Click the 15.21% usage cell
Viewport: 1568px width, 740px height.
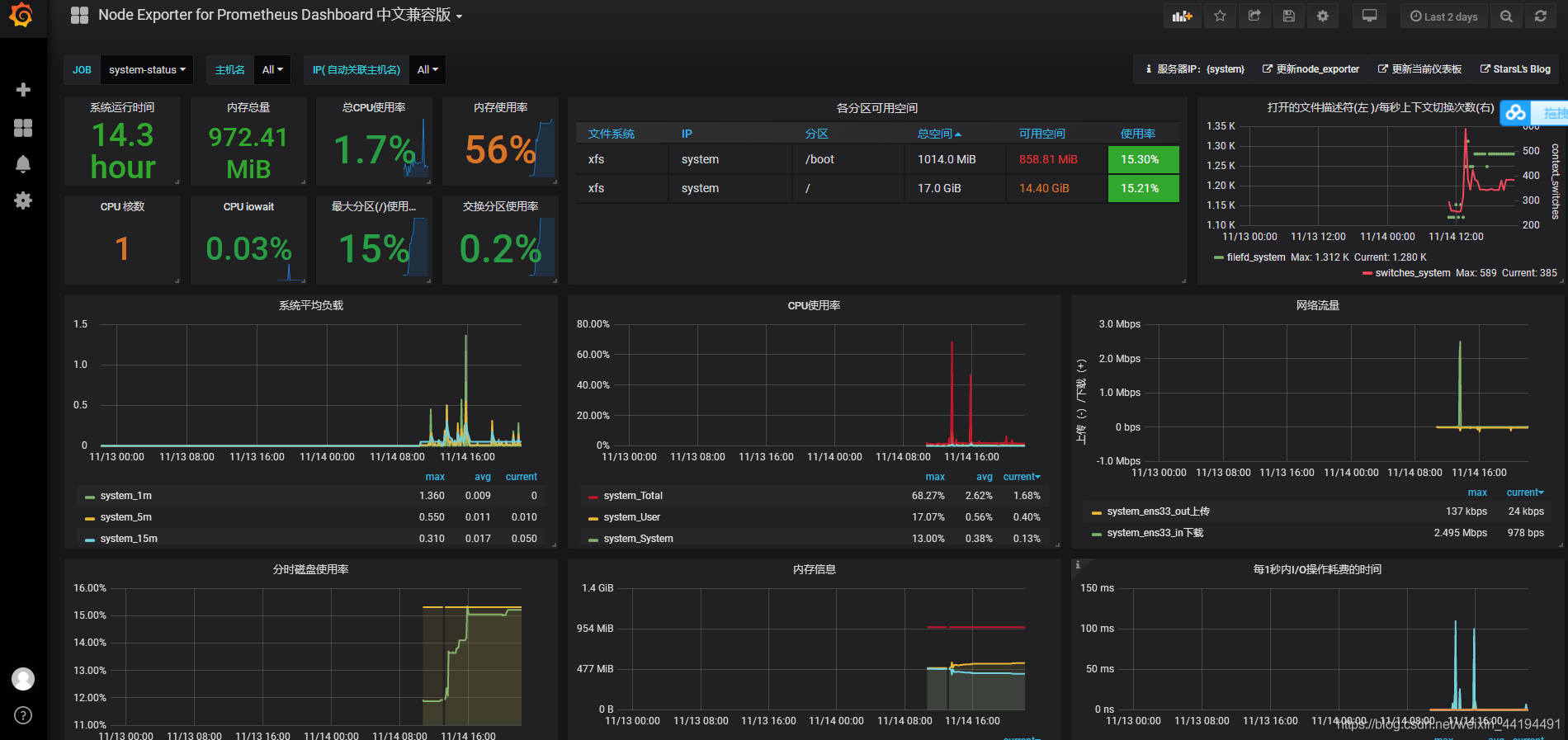pos(1144,188)
